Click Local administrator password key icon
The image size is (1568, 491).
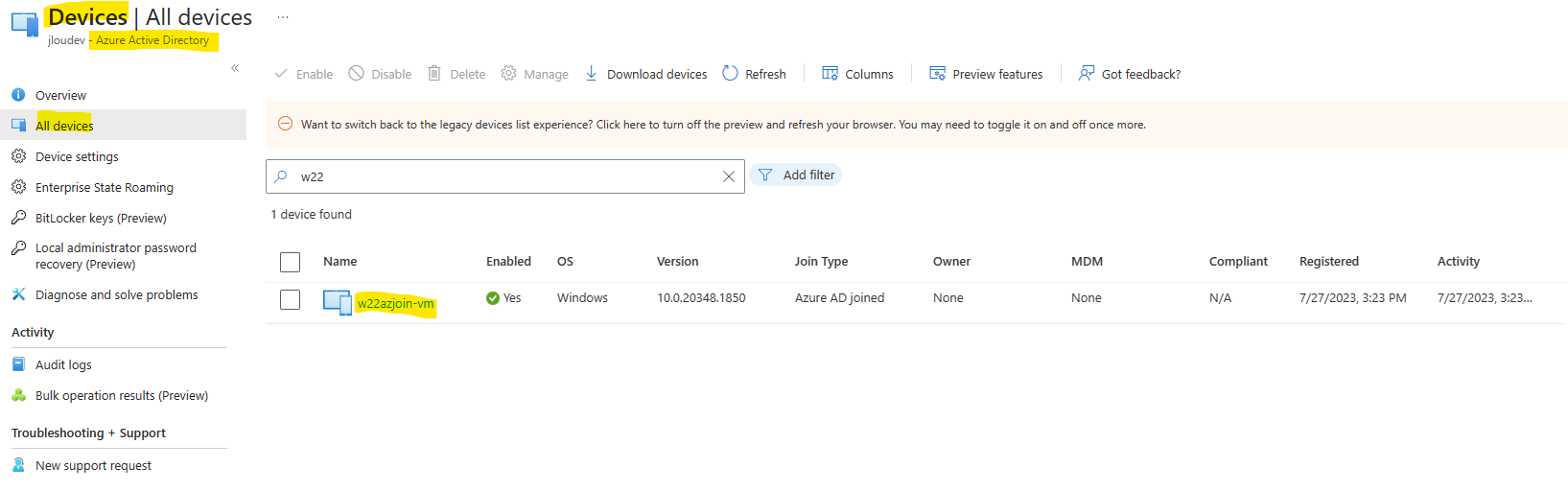pos(18,248)
